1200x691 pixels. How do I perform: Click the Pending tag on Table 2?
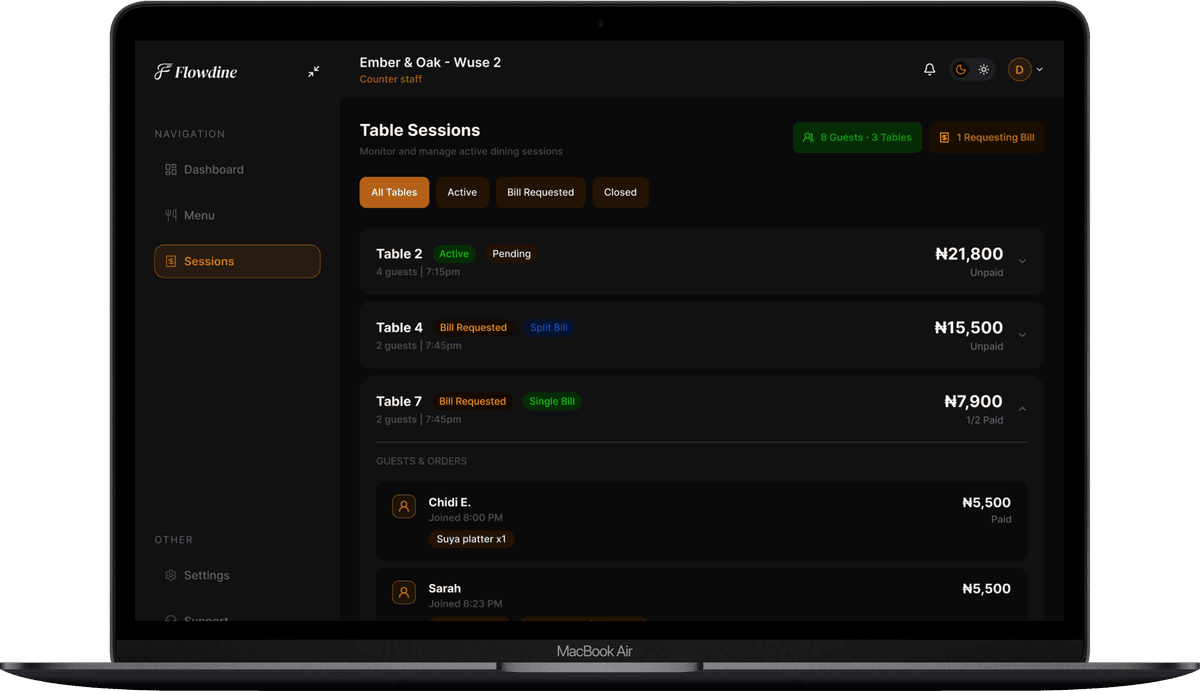tap(511, 254)
